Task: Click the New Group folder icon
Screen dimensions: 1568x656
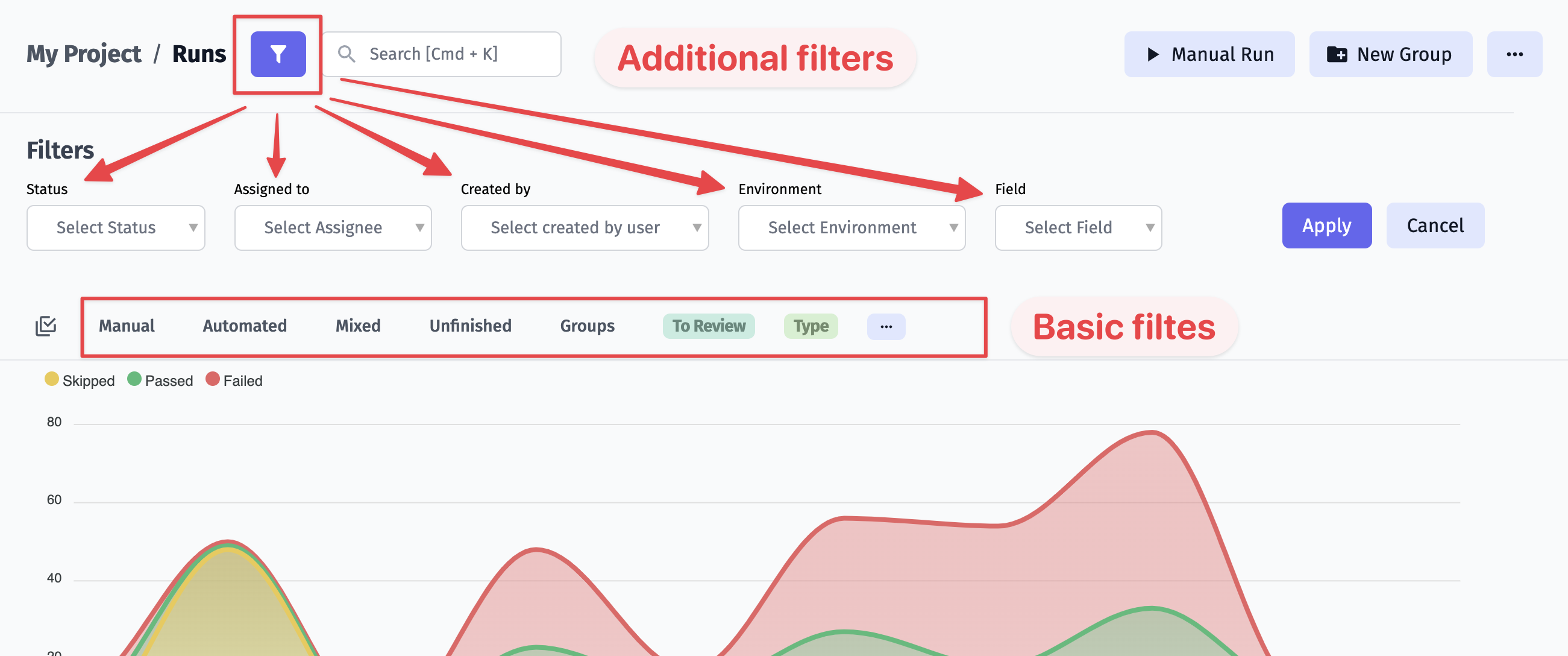Action: tap(1337, 54)
